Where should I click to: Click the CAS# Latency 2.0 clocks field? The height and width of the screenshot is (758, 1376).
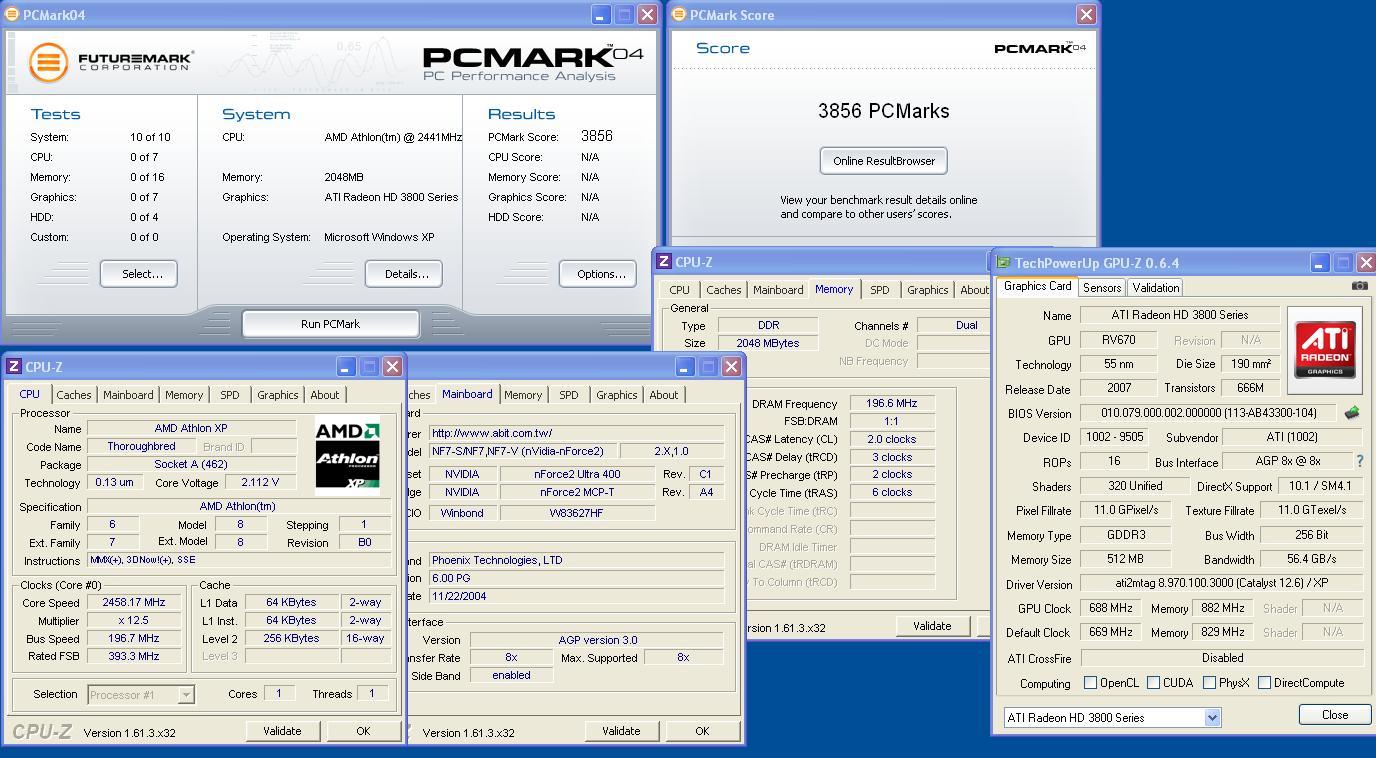(891, 439)
